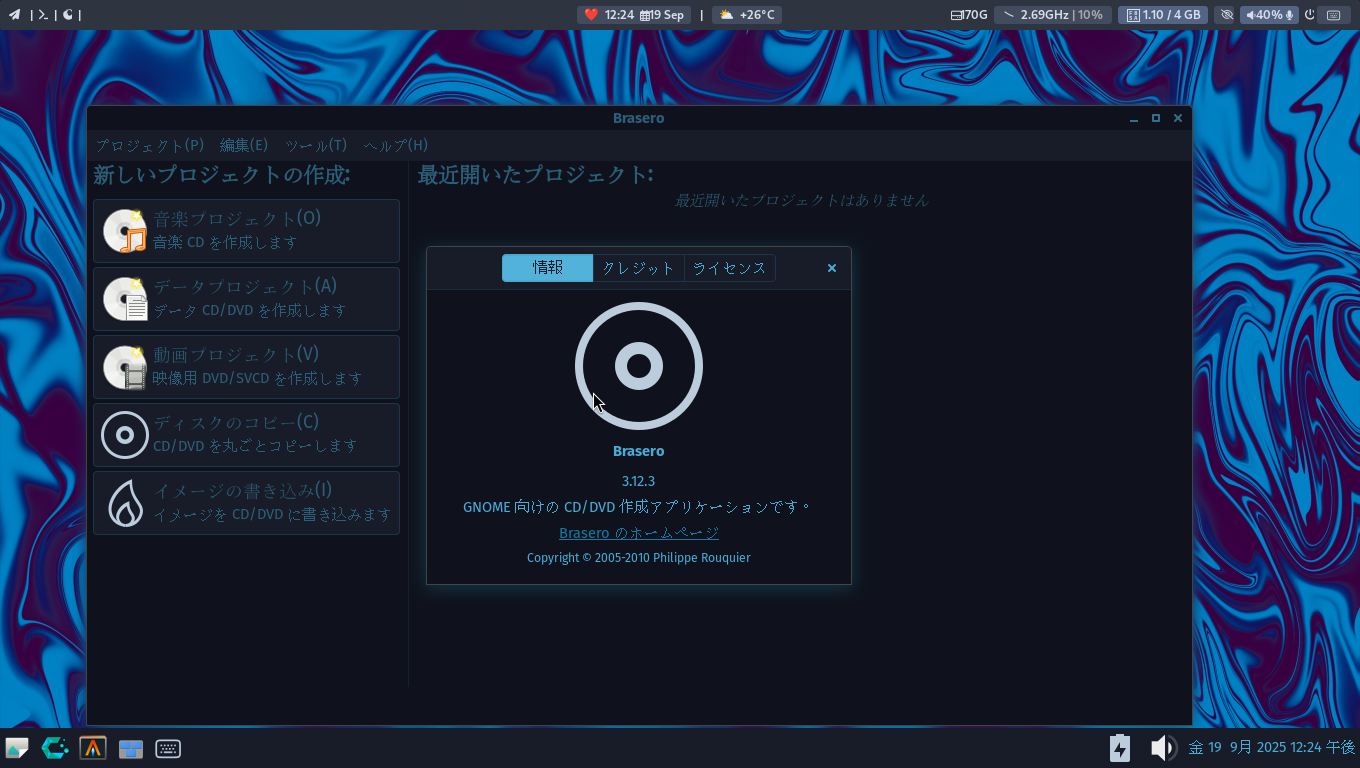Click the battery charging icon in taskbar
This screenshot has width=1360, height=768.
click(1120, 748)
